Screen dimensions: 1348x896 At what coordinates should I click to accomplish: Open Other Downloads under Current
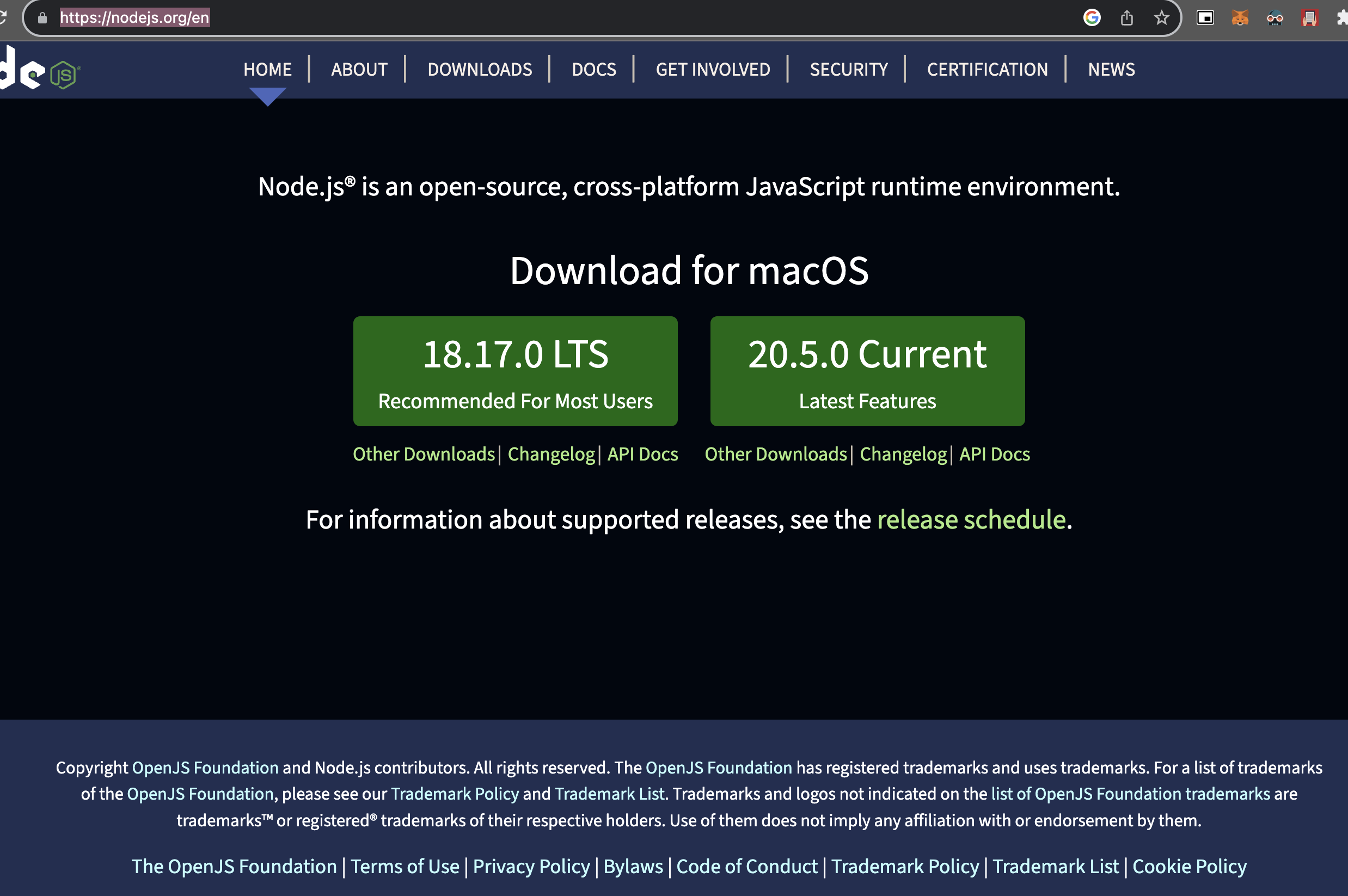pyautogui.click(x=775, y=455)
